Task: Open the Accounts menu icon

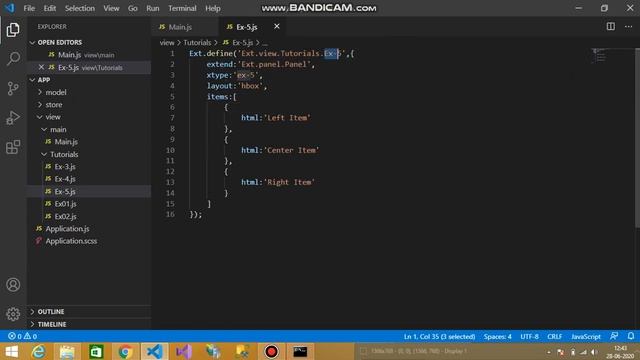Action: [x=13, y=284]
